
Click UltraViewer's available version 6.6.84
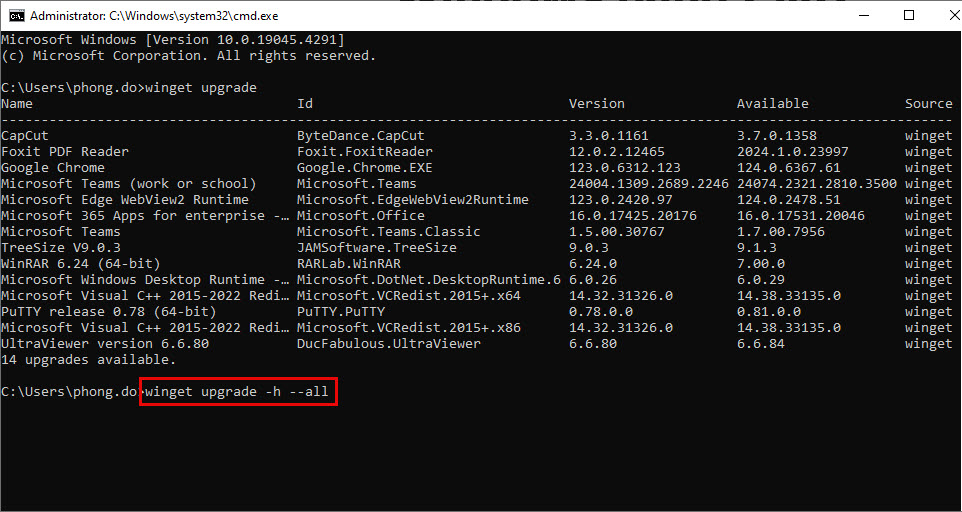pyautogui.click(x=761, y=344)
